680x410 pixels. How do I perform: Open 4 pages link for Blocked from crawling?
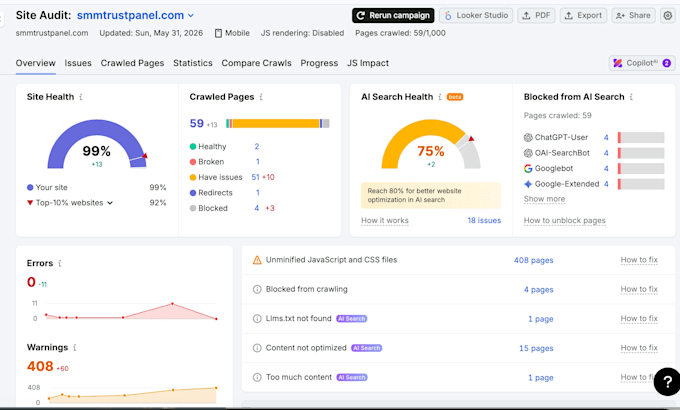pos(538,289)
